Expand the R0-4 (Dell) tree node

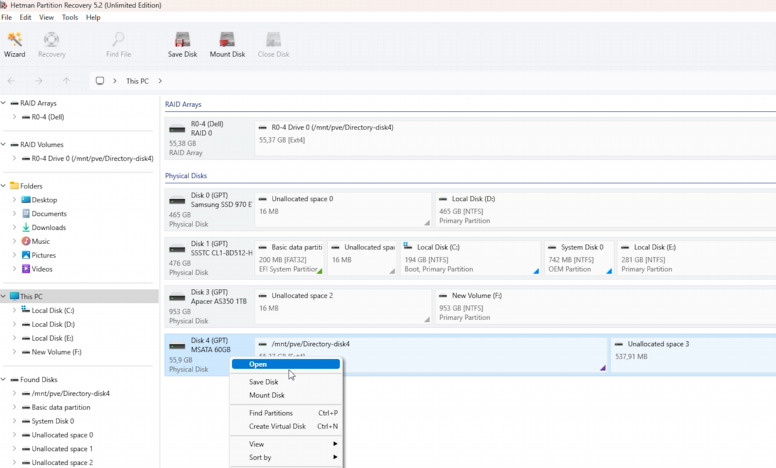[14, 117]
